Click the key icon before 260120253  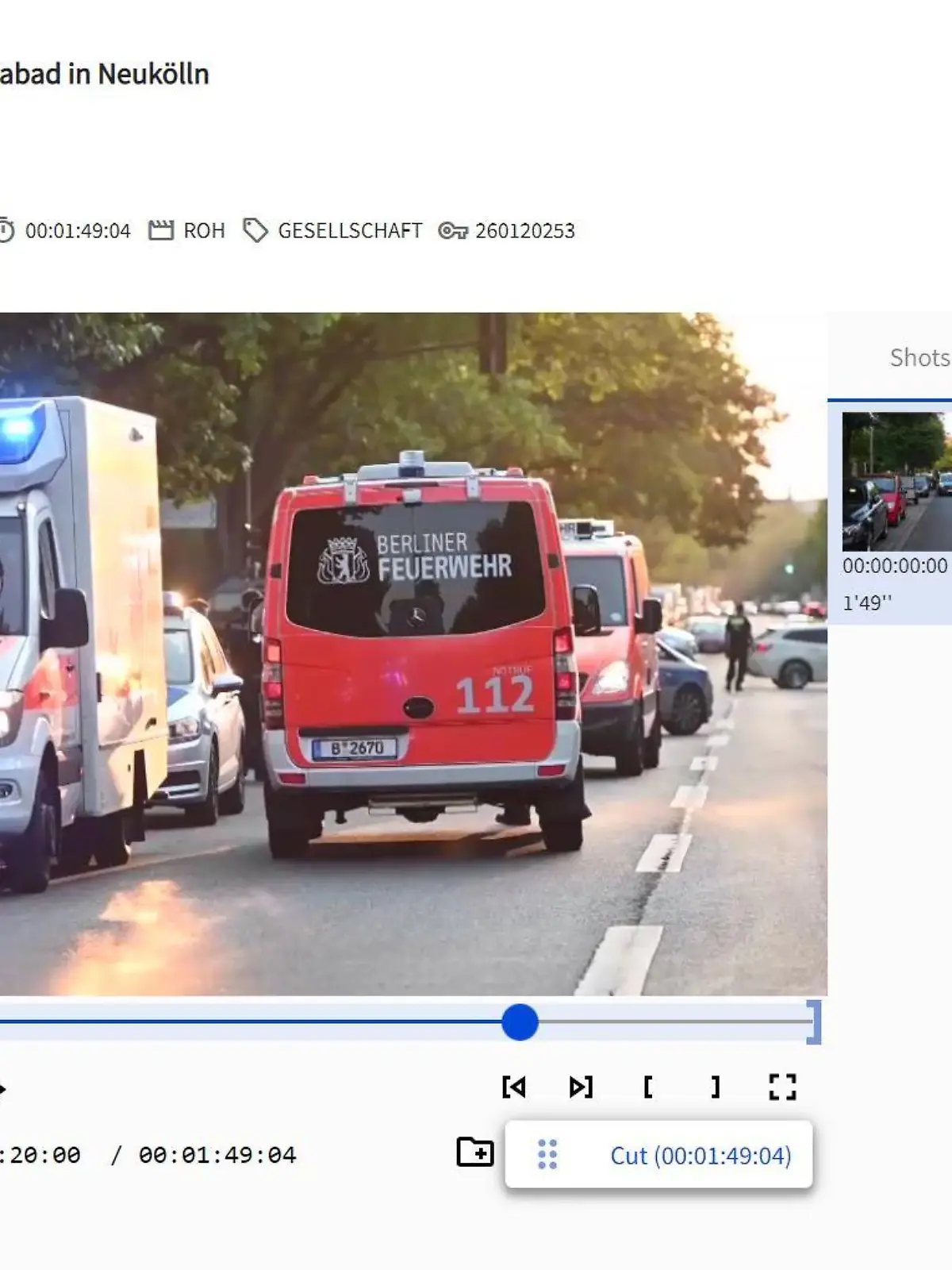[453, 231]
